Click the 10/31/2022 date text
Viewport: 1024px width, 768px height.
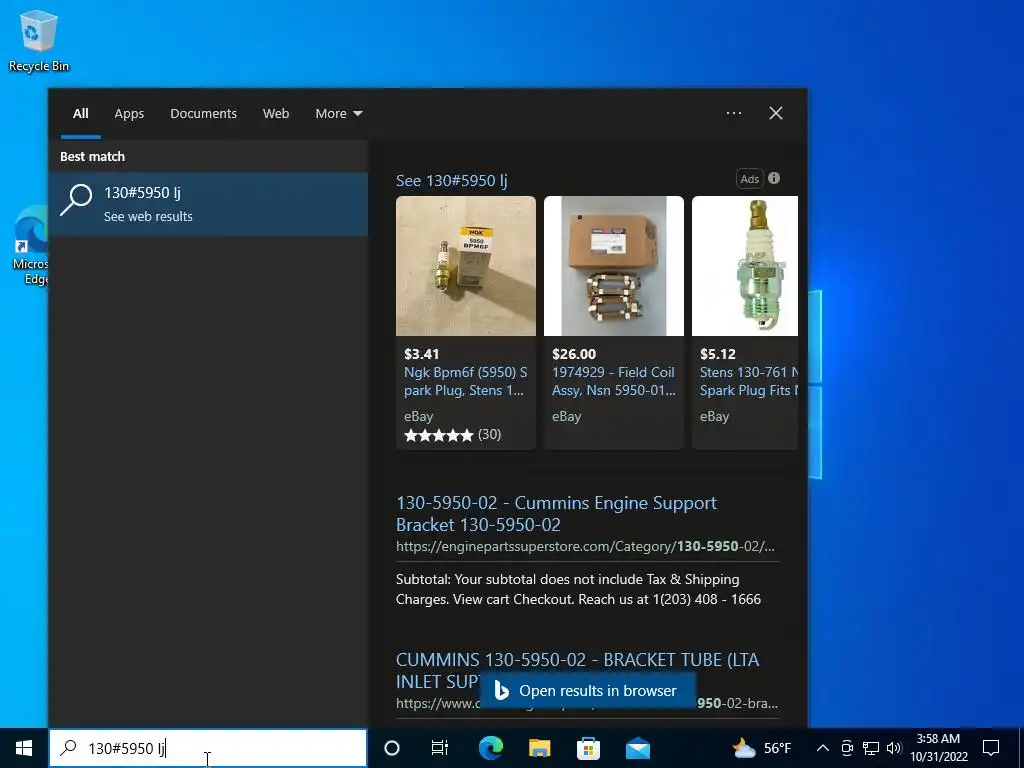[938, 757]
